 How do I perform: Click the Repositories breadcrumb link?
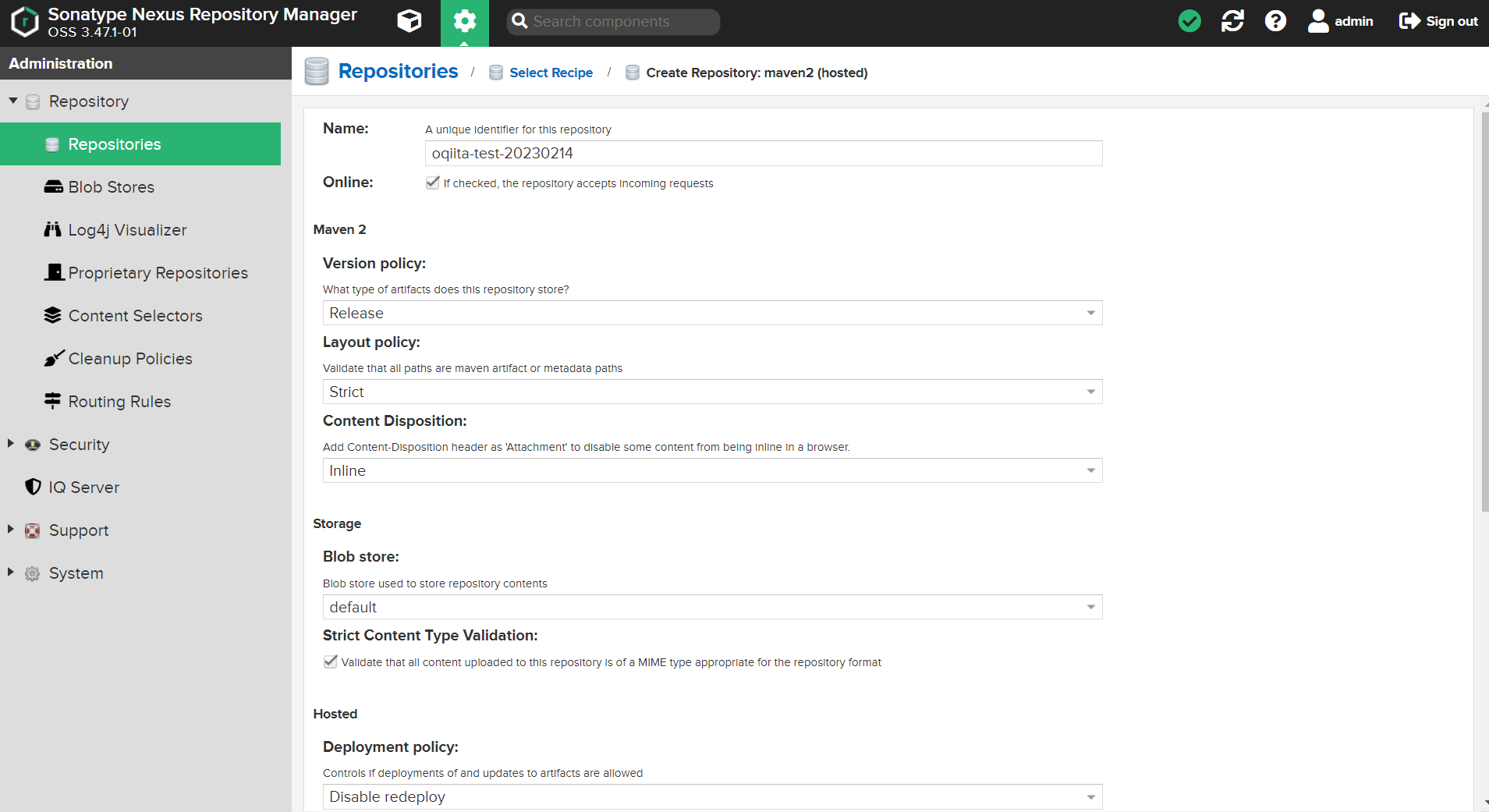click(x=398, y=71)
